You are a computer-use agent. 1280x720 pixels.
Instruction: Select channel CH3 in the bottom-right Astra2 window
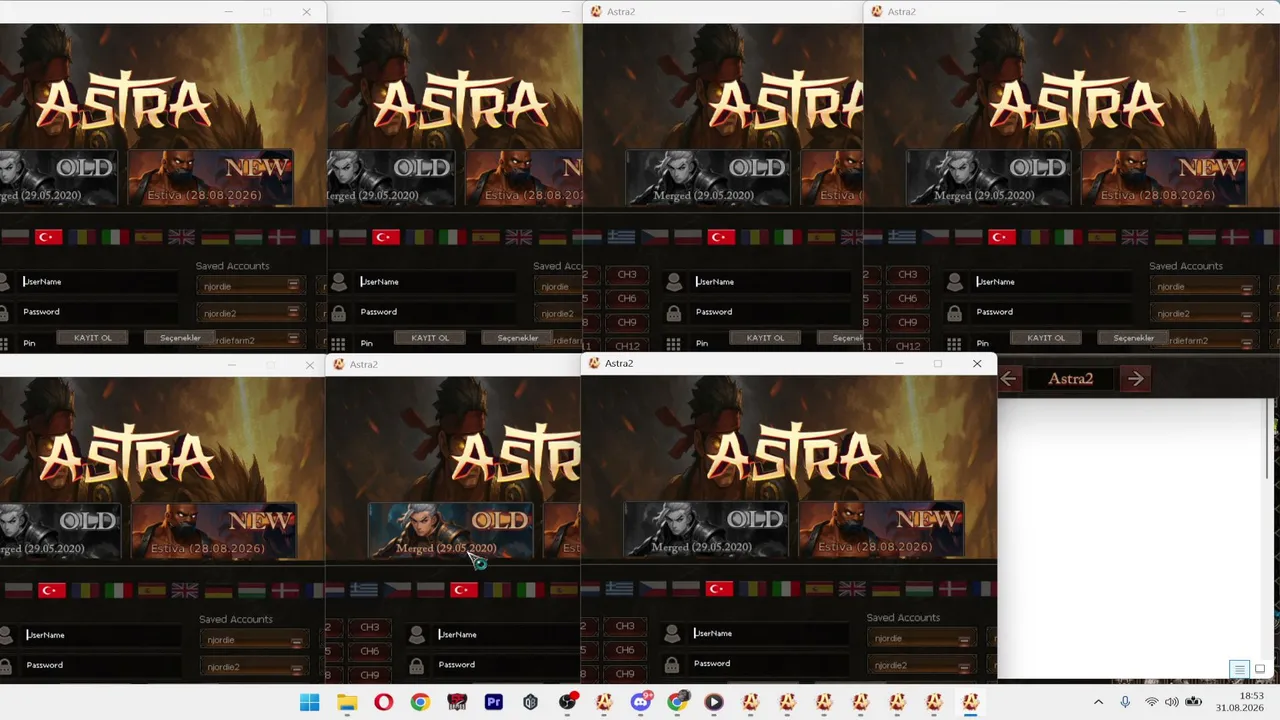click(625, 627)
